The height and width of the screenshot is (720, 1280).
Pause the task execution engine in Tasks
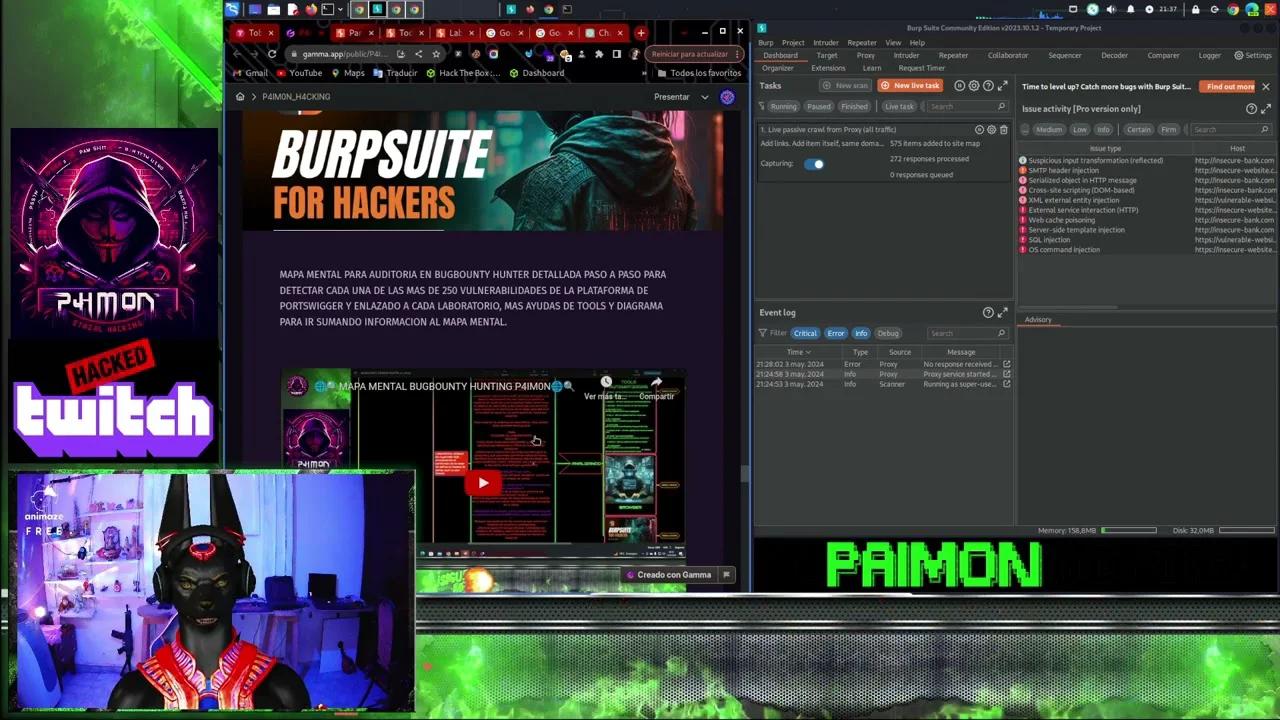960,86
